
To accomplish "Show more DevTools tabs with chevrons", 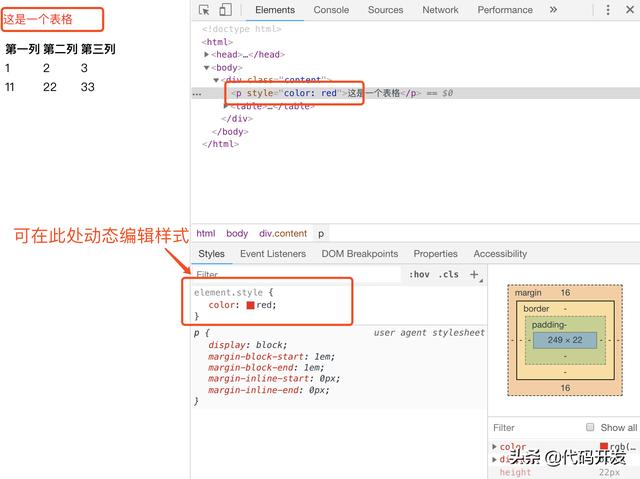I will click(553, 10).
